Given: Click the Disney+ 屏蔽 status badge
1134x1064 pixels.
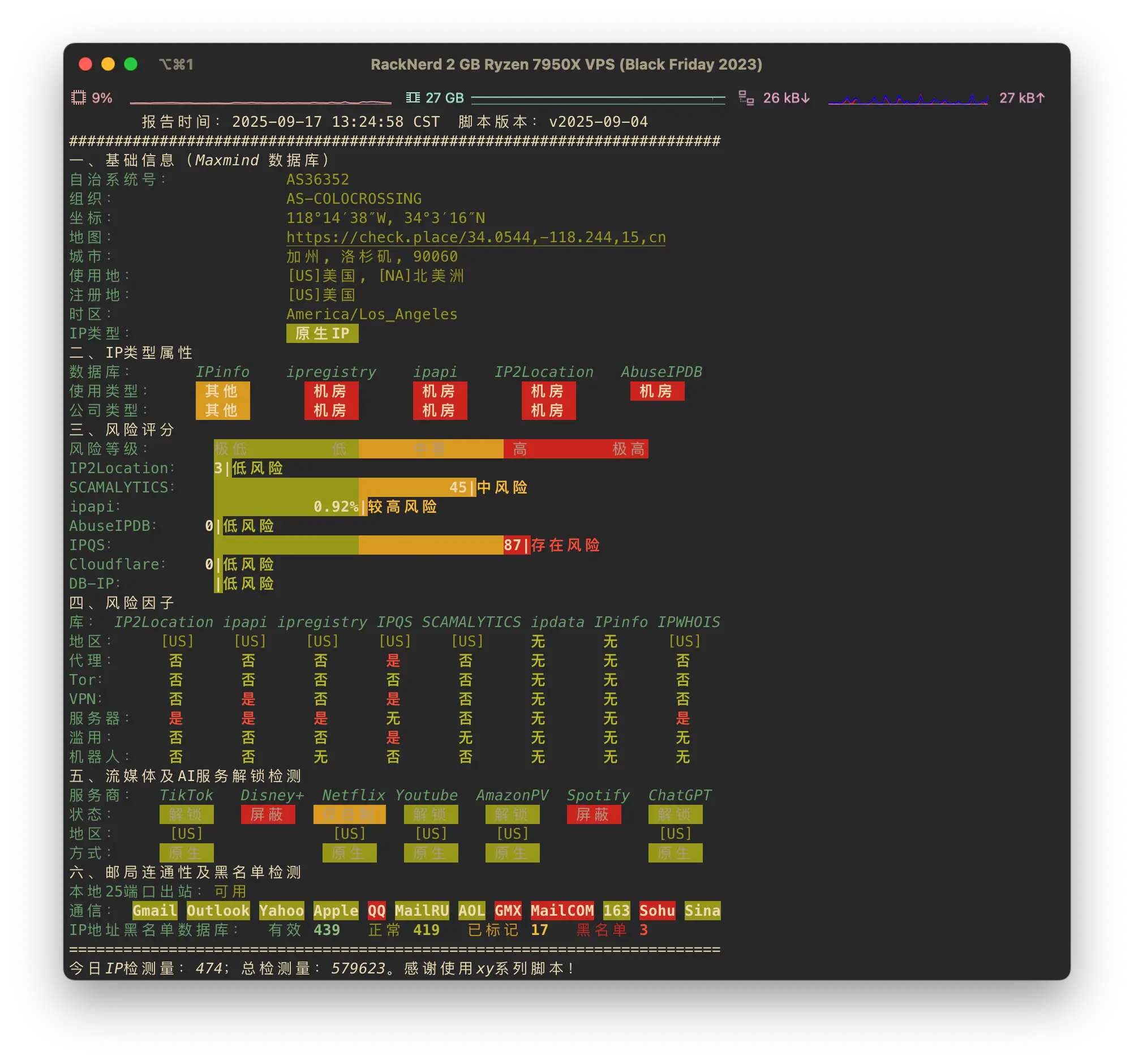Looking at the screenshot, I should point(268,814).
